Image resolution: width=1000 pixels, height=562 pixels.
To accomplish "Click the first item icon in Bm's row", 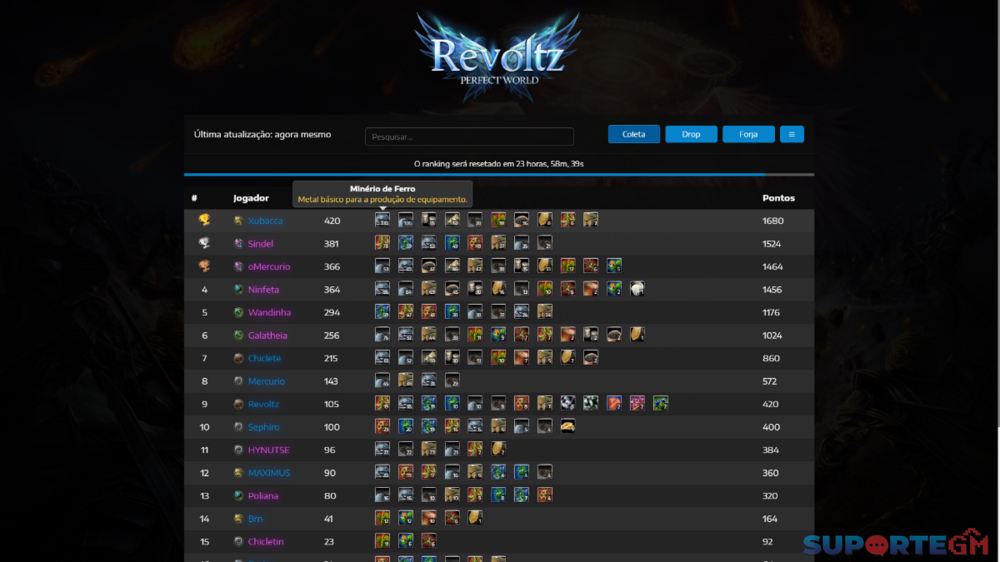I will click(382, 518).
